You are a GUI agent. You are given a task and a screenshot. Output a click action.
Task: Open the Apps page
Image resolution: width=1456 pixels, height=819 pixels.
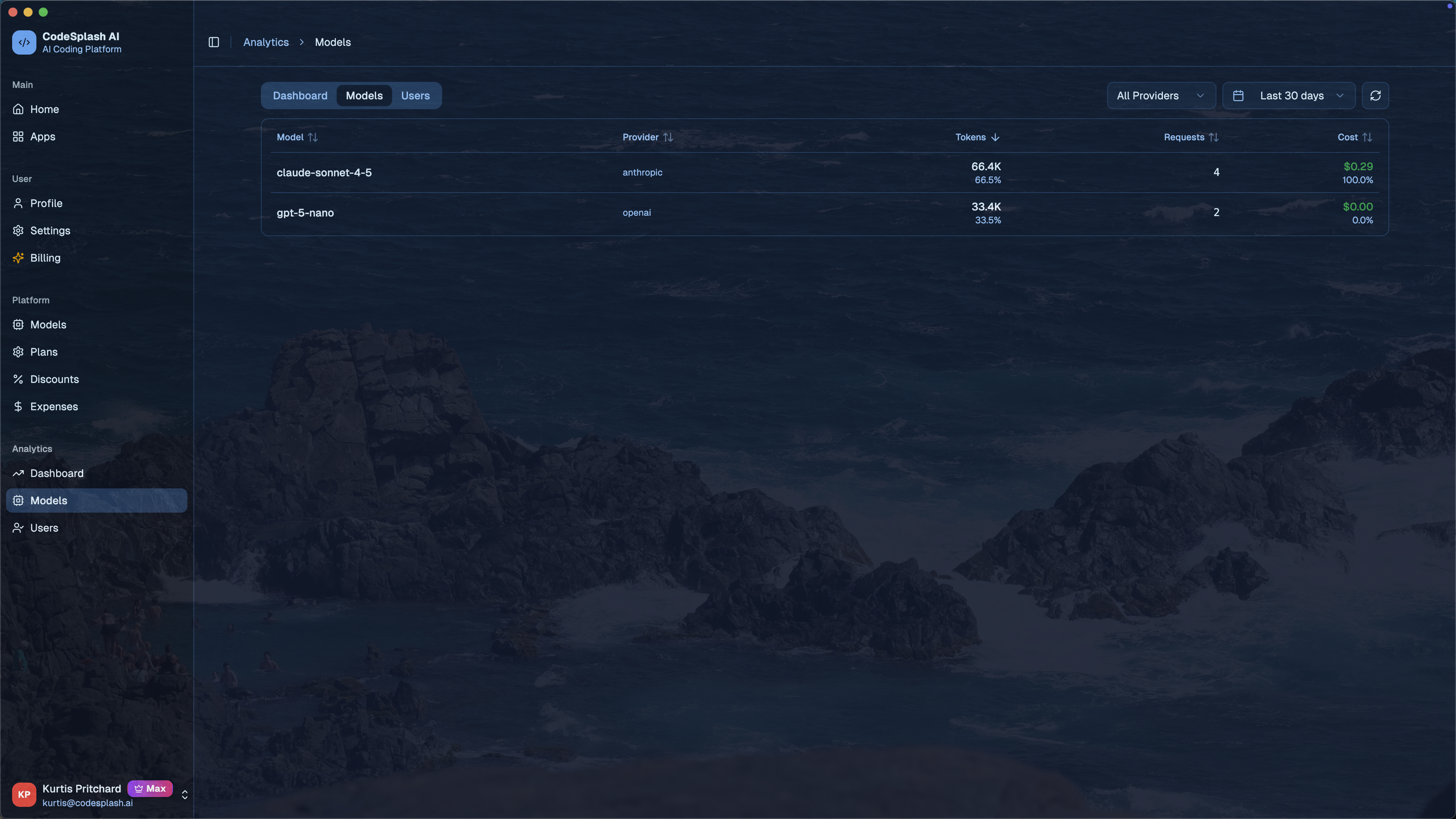(x=42, y=136)
